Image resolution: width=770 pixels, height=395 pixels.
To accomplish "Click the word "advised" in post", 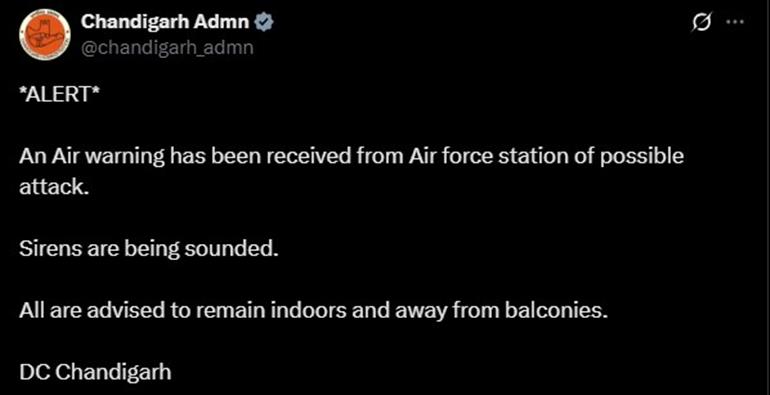I will click(111, 311).
